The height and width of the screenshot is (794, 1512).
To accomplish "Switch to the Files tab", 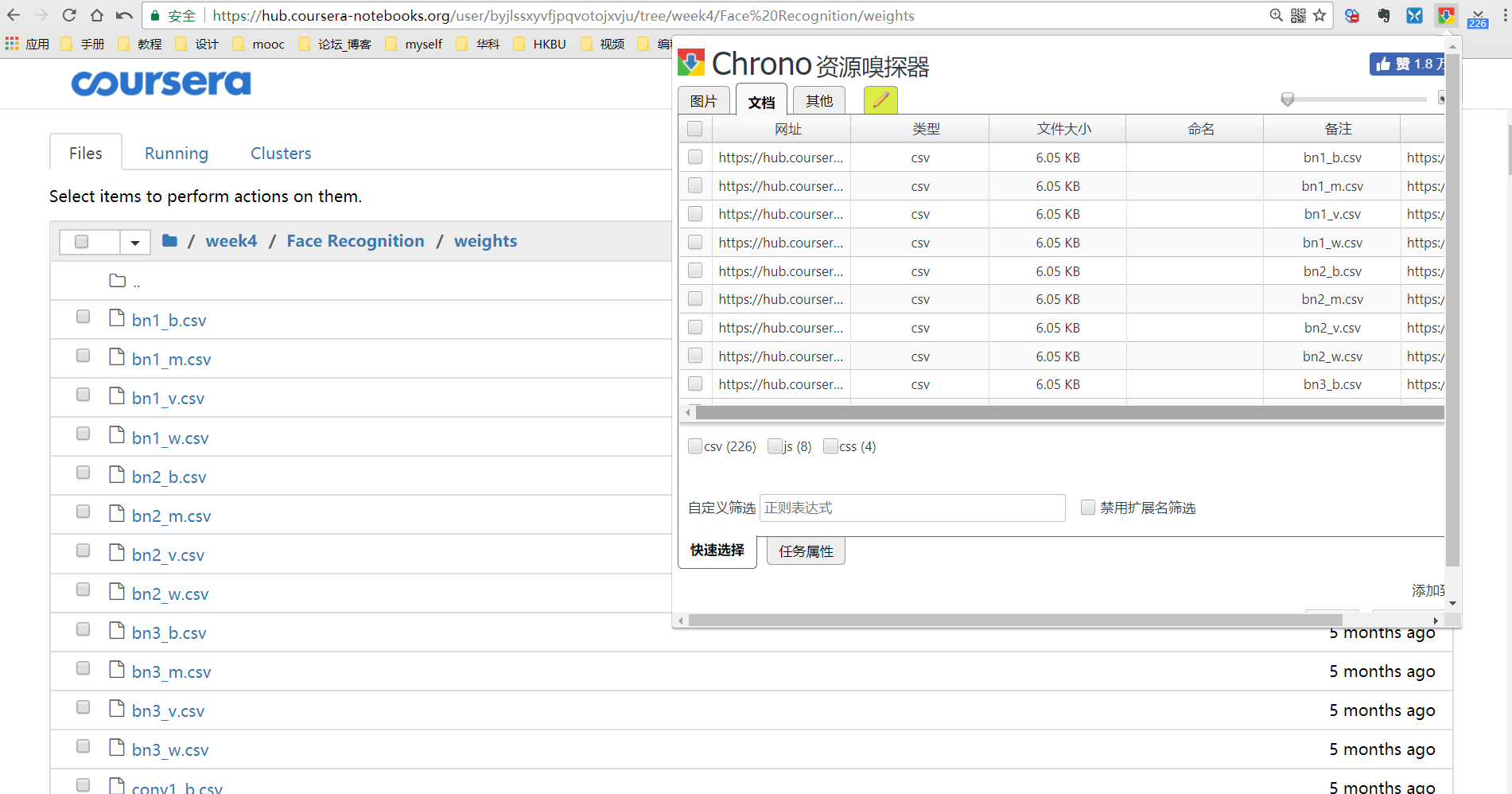I will [86, 153].
